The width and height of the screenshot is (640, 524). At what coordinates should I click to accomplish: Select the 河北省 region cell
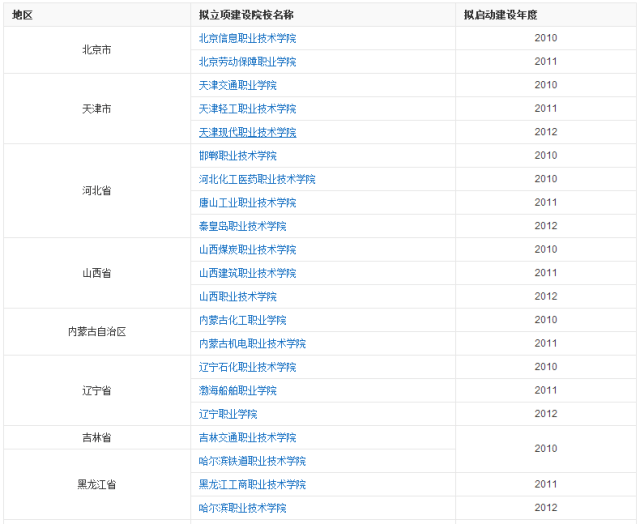point(97,191)
